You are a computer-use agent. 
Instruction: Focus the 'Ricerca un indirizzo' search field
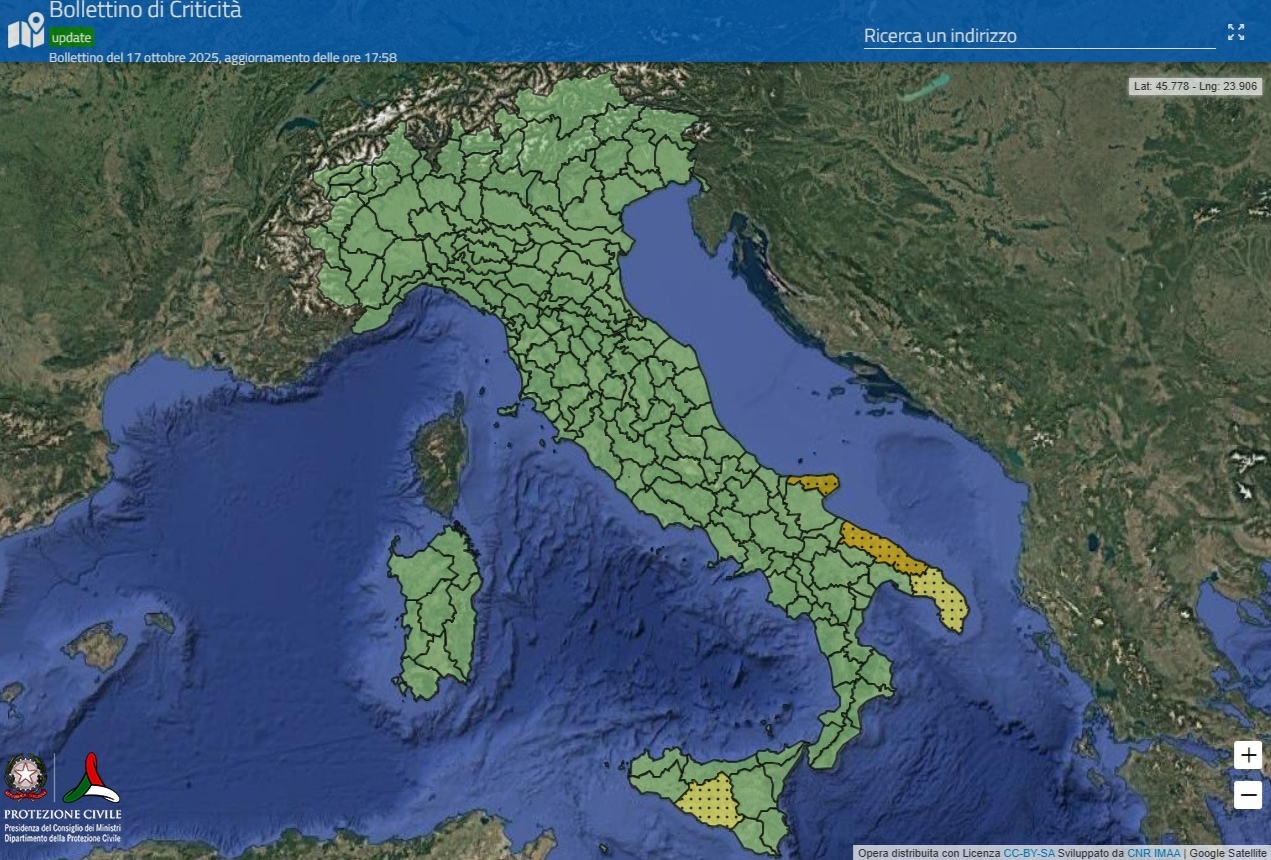[1038, 36]
